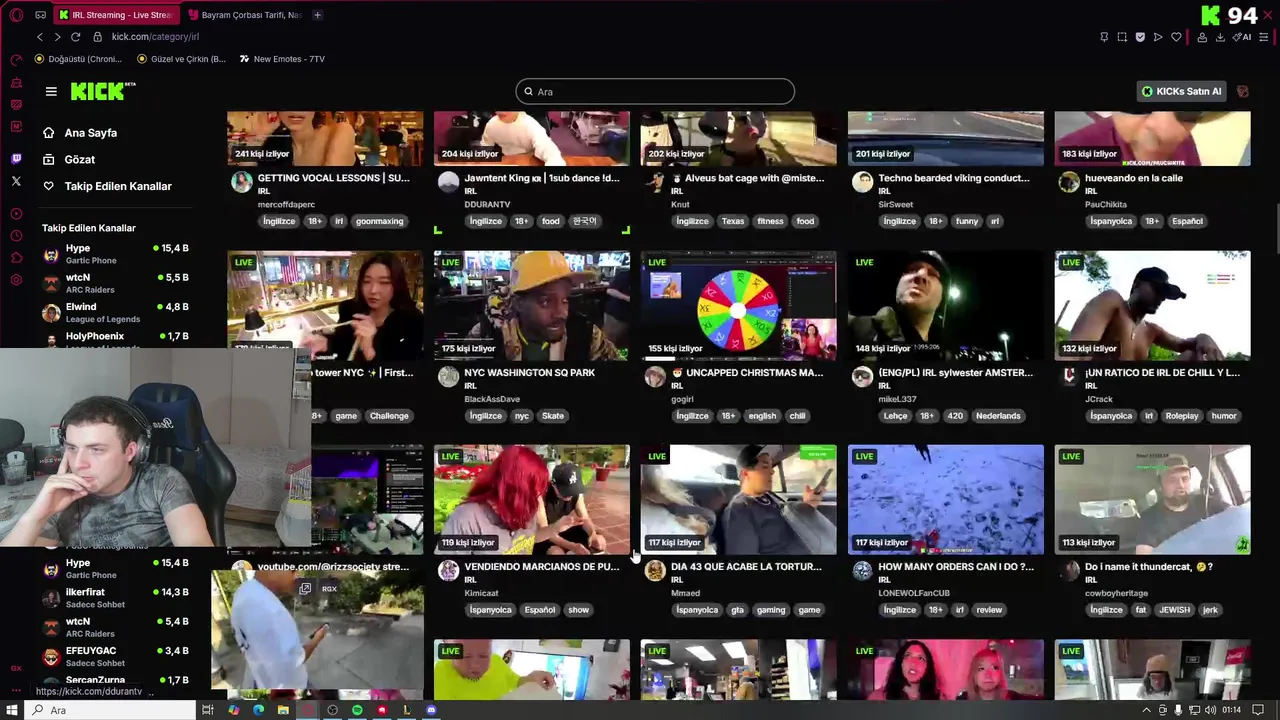Click Windows taskbar search box
1280x720 pixels.
click(x=110, y=710)
